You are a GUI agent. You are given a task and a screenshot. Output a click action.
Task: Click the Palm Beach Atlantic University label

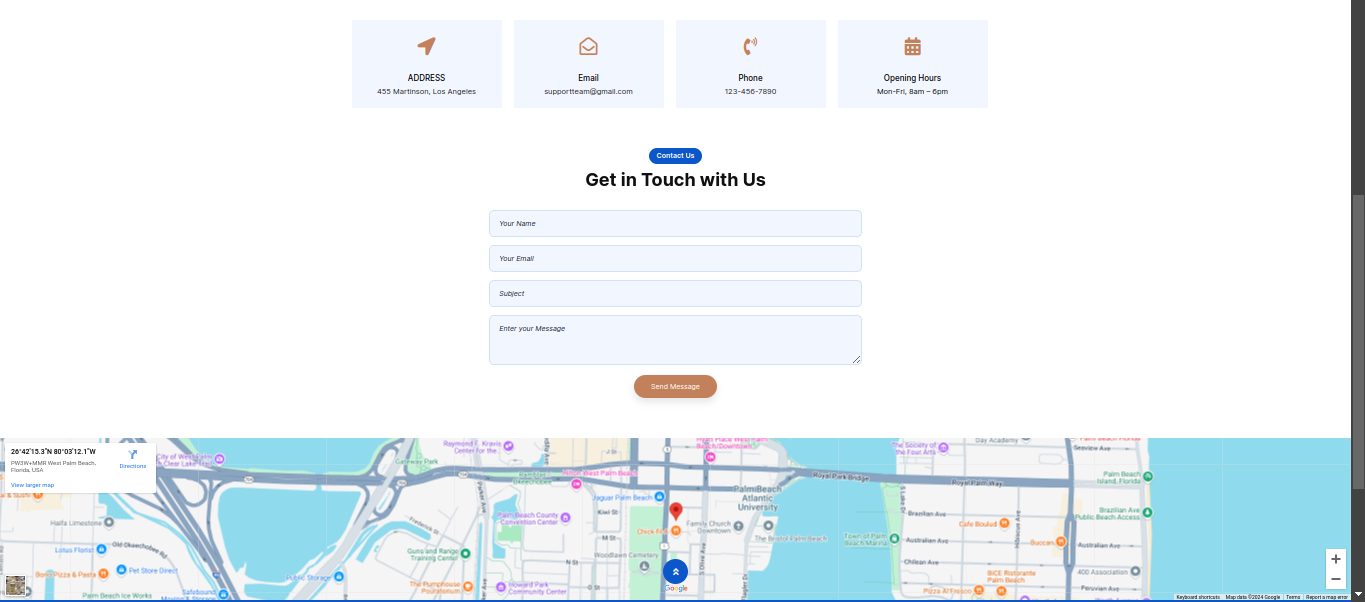(x=757, y=498)
